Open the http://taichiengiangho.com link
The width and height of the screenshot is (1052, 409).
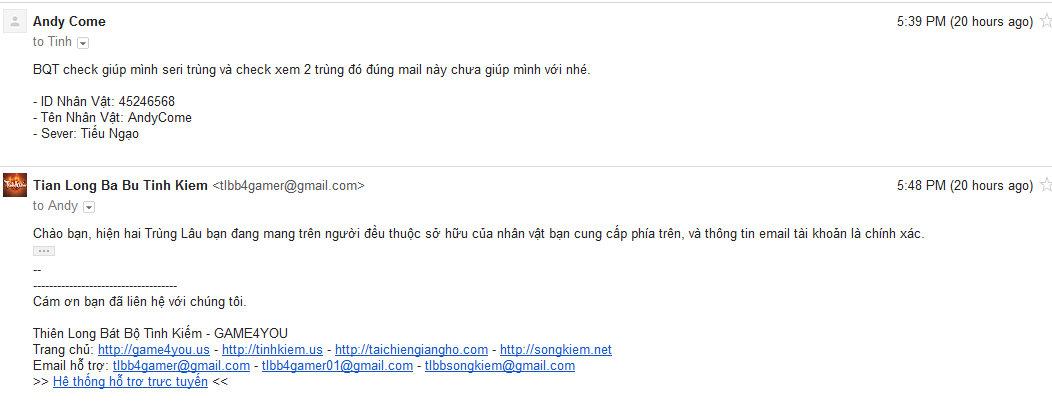(x=411, y=349)
